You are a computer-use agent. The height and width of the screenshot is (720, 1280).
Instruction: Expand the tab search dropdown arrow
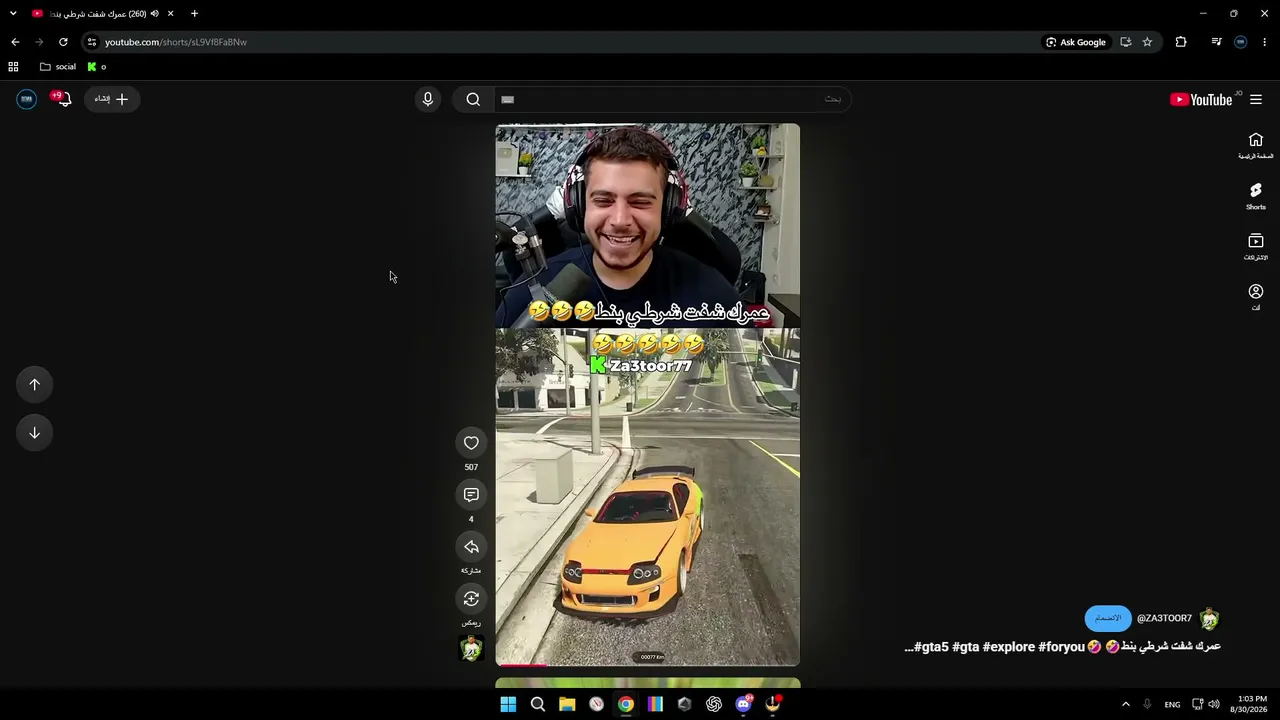[13, 14]
